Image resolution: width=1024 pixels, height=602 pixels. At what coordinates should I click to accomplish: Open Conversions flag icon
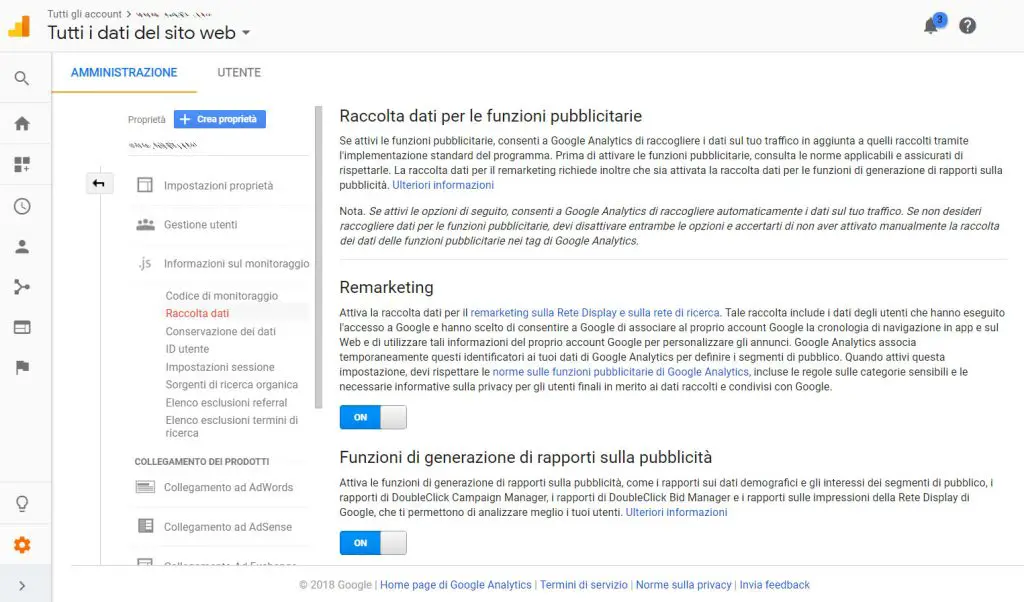coord(22,367)
